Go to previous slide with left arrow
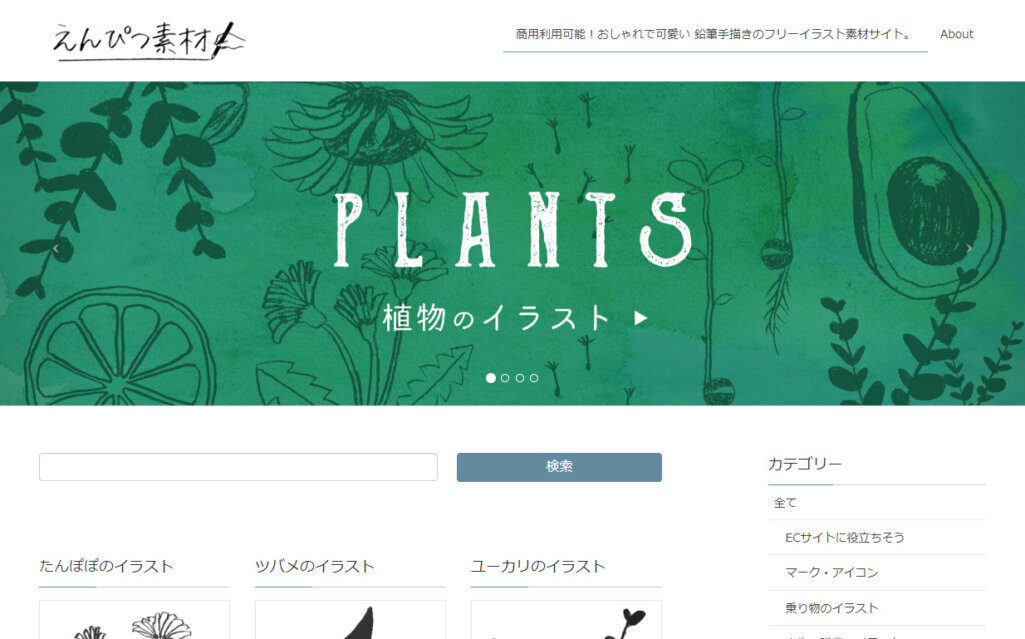 [56, 248]
